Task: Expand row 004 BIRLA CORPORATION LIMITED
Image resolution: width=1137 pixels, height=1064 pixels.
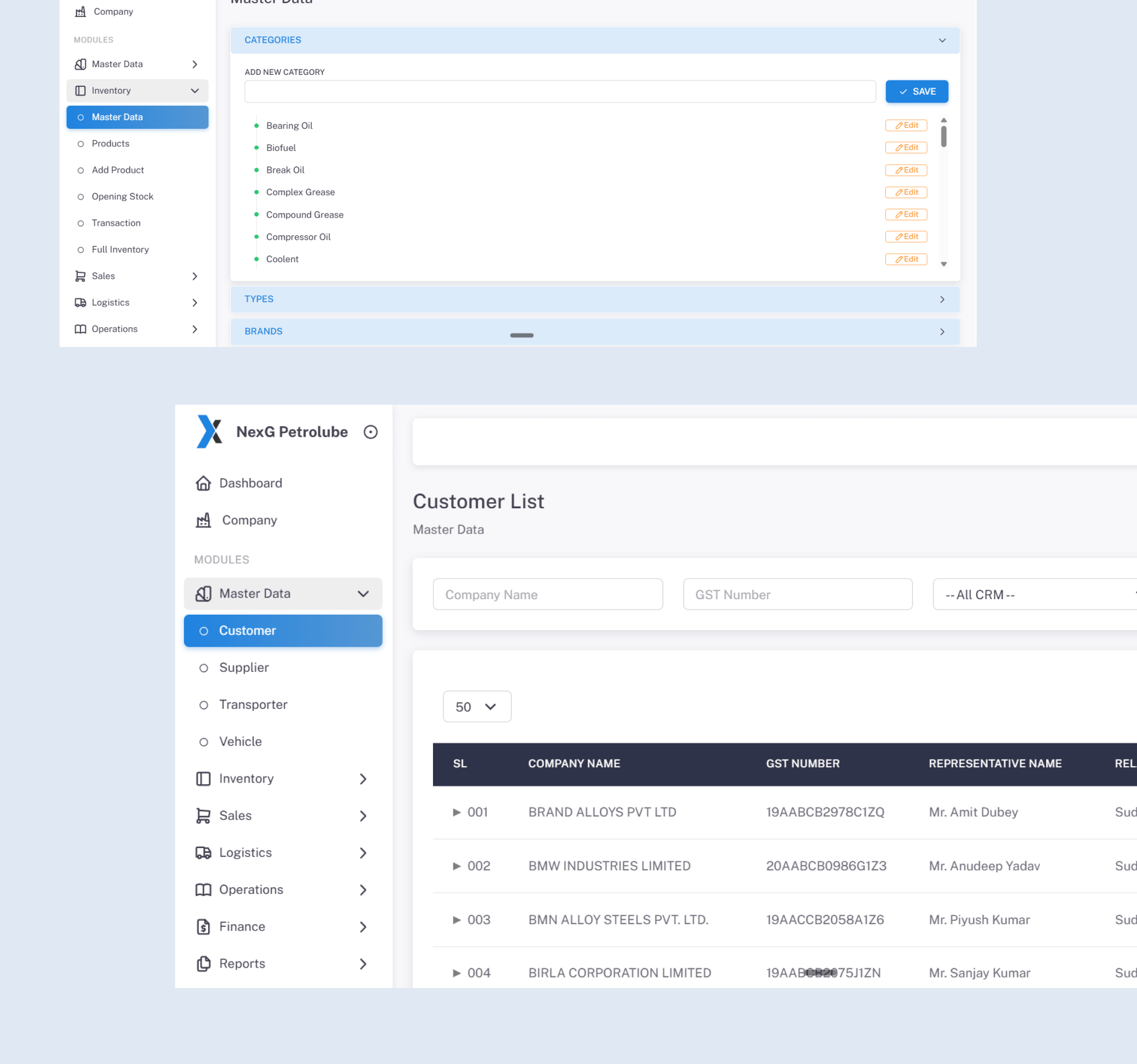Action: pyautogui.click(x=457, y=973)
